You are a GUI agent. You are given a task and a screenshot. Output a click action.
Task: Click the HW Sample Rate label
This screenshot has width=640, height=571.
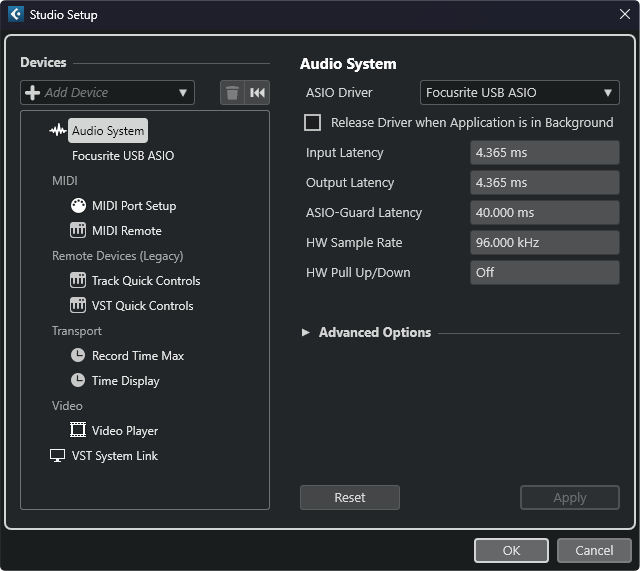[x=354, y=242]
